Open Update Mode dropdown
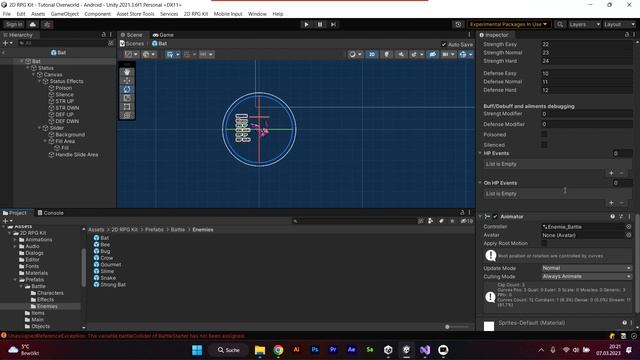This screenshot has width=640, height=360. (587, 268)
